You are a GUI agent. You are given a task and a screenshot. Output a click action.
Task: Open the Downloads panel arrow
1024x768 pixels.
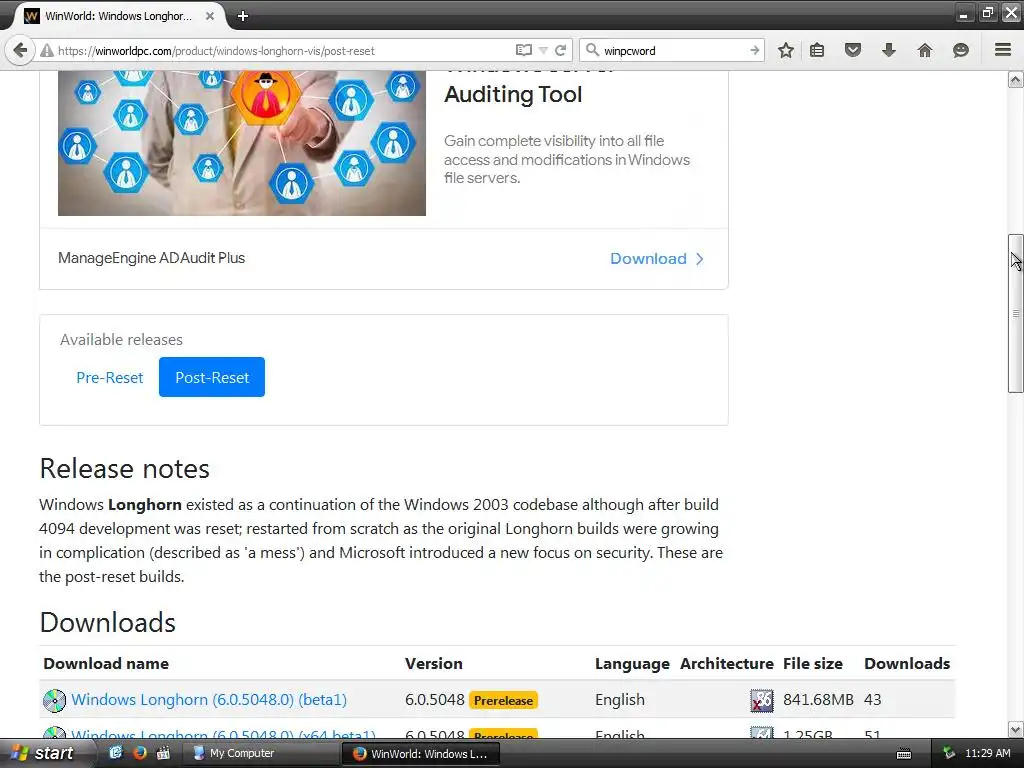[x=889, y=50]
